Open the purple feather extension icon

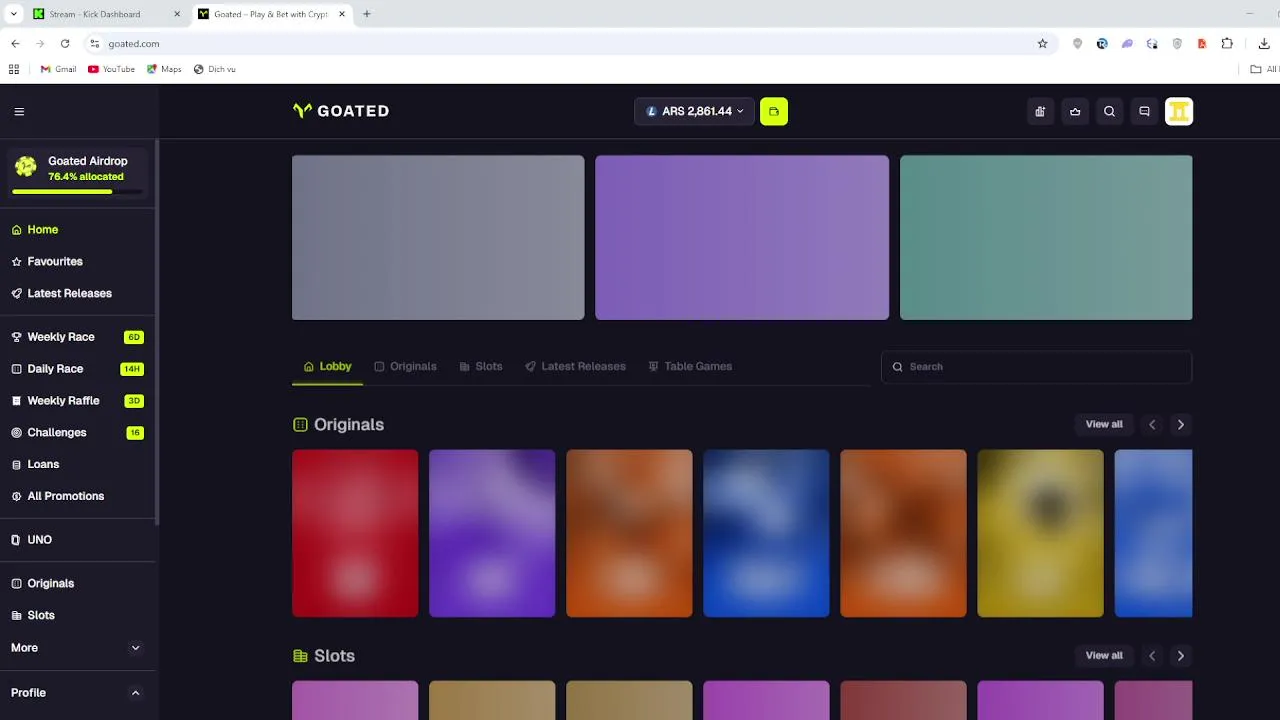point(1127,44)
